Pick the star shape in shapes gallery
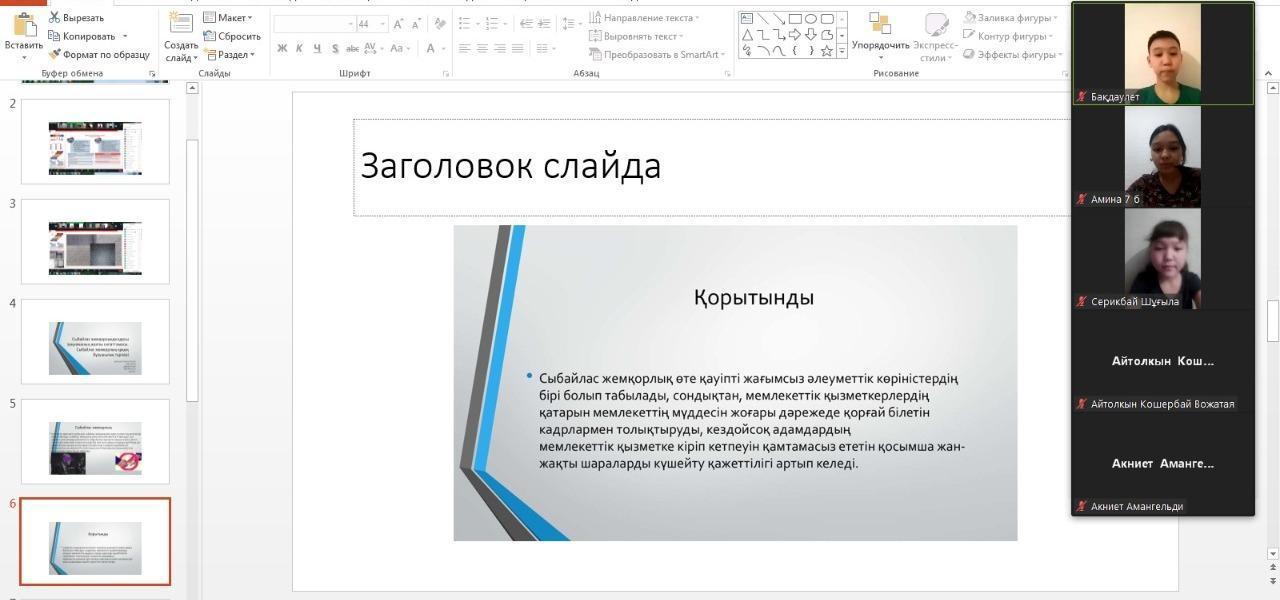This screenshot has height=600, width=1280. click(x=826, y=51)
